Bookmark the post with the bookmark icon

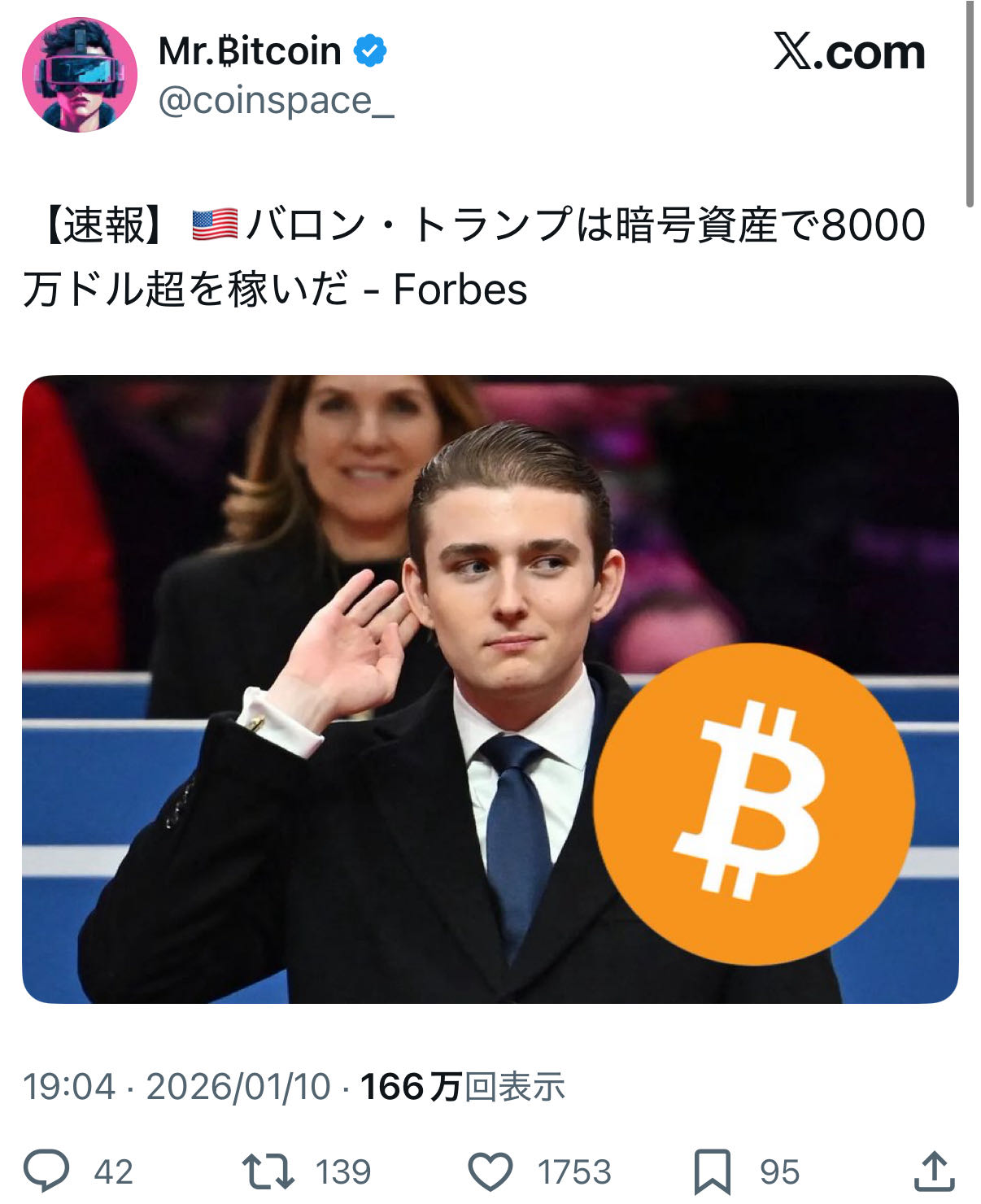coord(713,1172)
